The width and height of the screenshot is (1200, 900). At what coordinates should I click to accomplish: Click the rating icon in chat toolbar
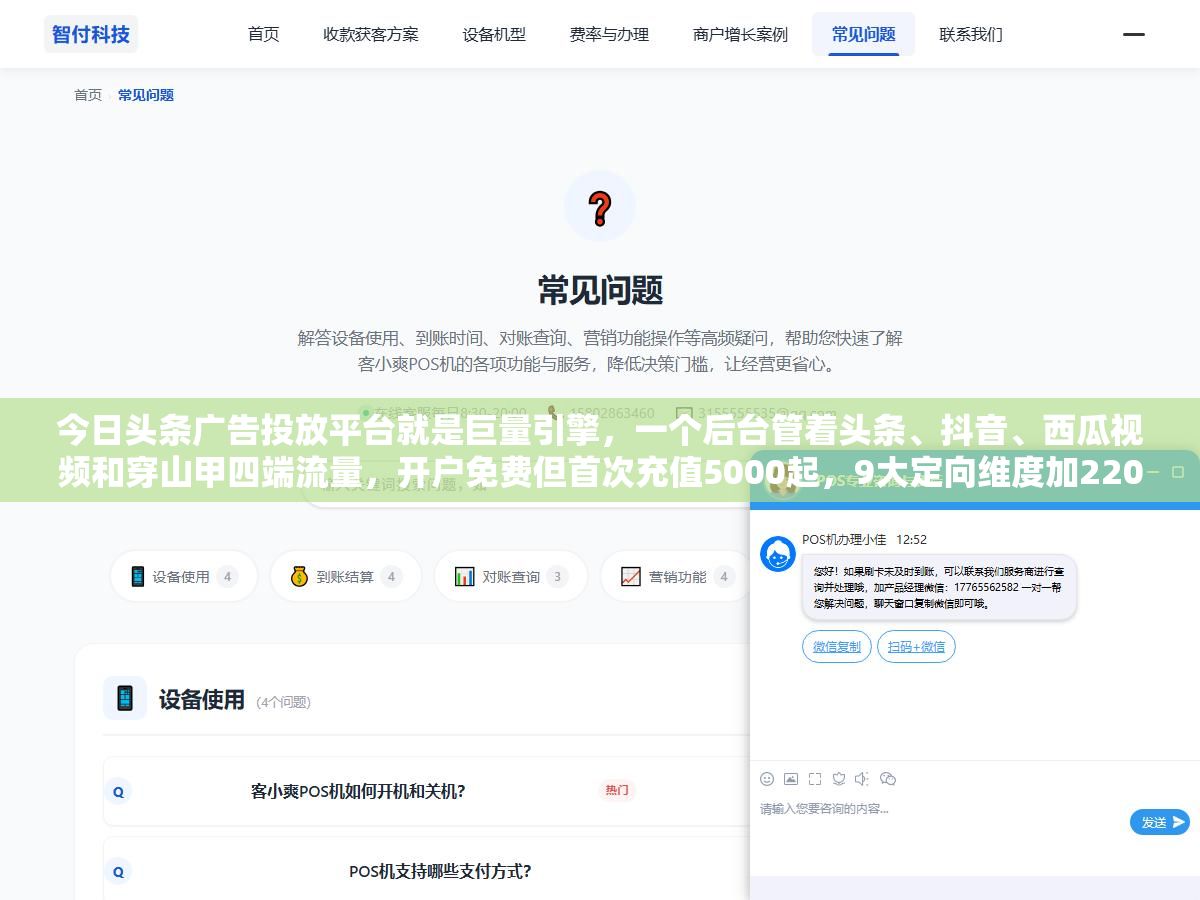click(x=839, y=778)
